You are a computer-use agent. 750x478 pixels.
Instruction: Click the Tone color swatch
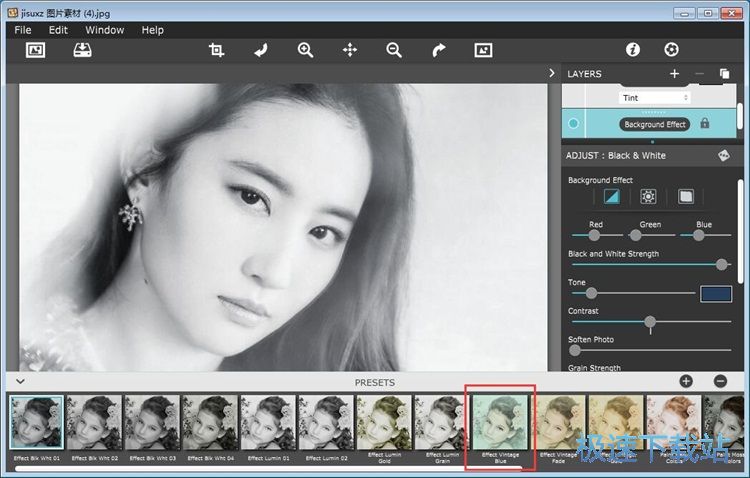[x=715, y=294]
